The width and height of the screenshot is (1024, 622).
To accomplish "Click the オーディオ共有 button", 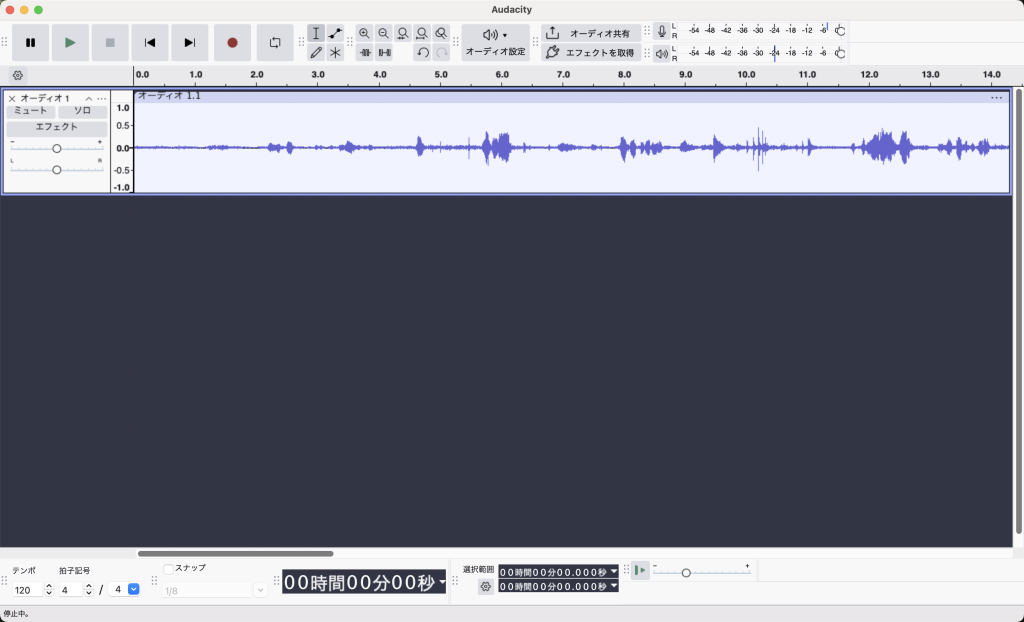I will (589, 33).
